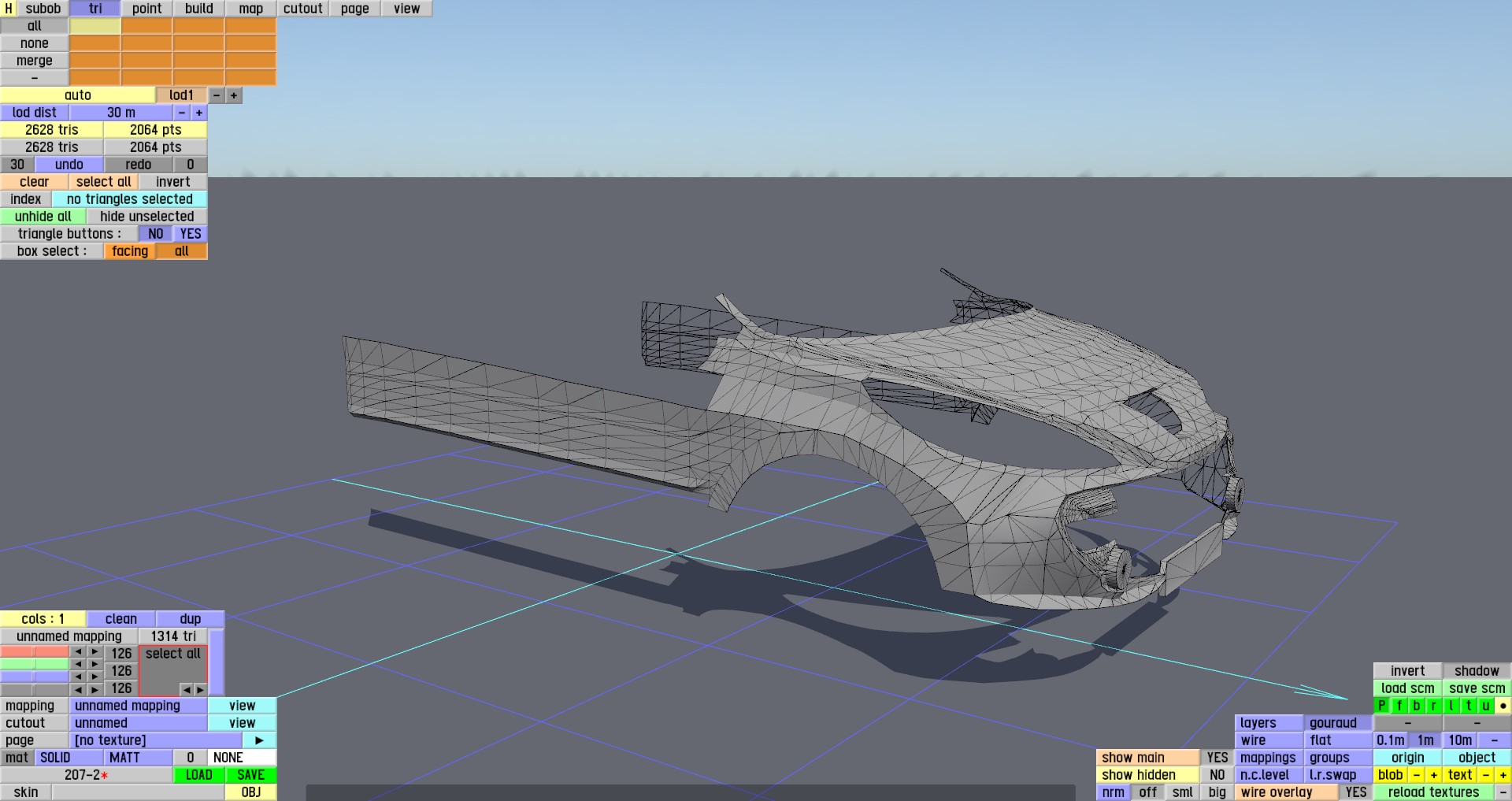
Task: Nudge the blue colour value right
Action: tap(95, 677)
